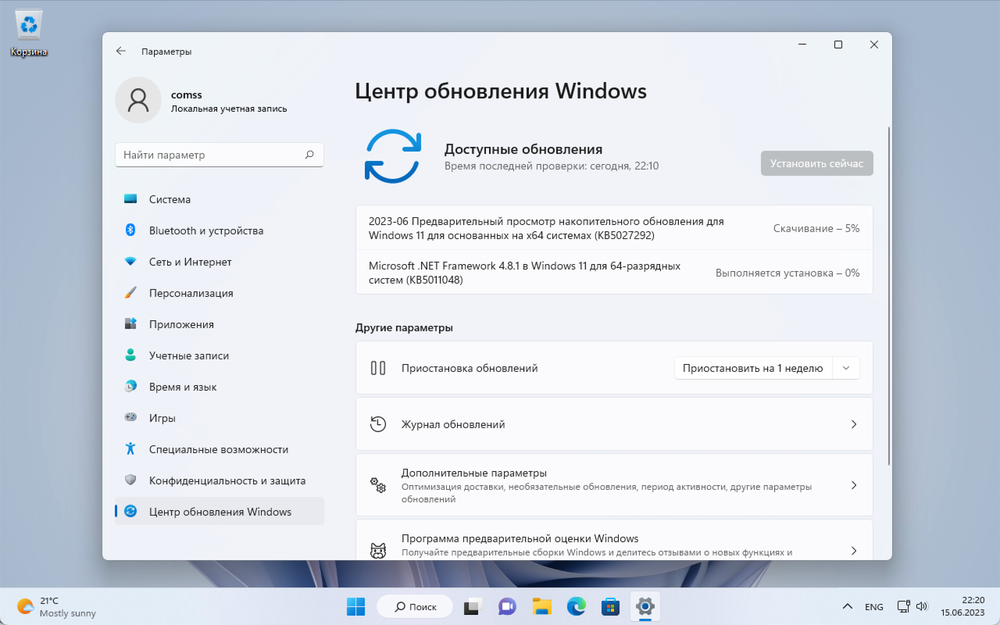Open Журнал обновлений via its chevron
Screen dimensions: 1000x625
tap(853, 424)
